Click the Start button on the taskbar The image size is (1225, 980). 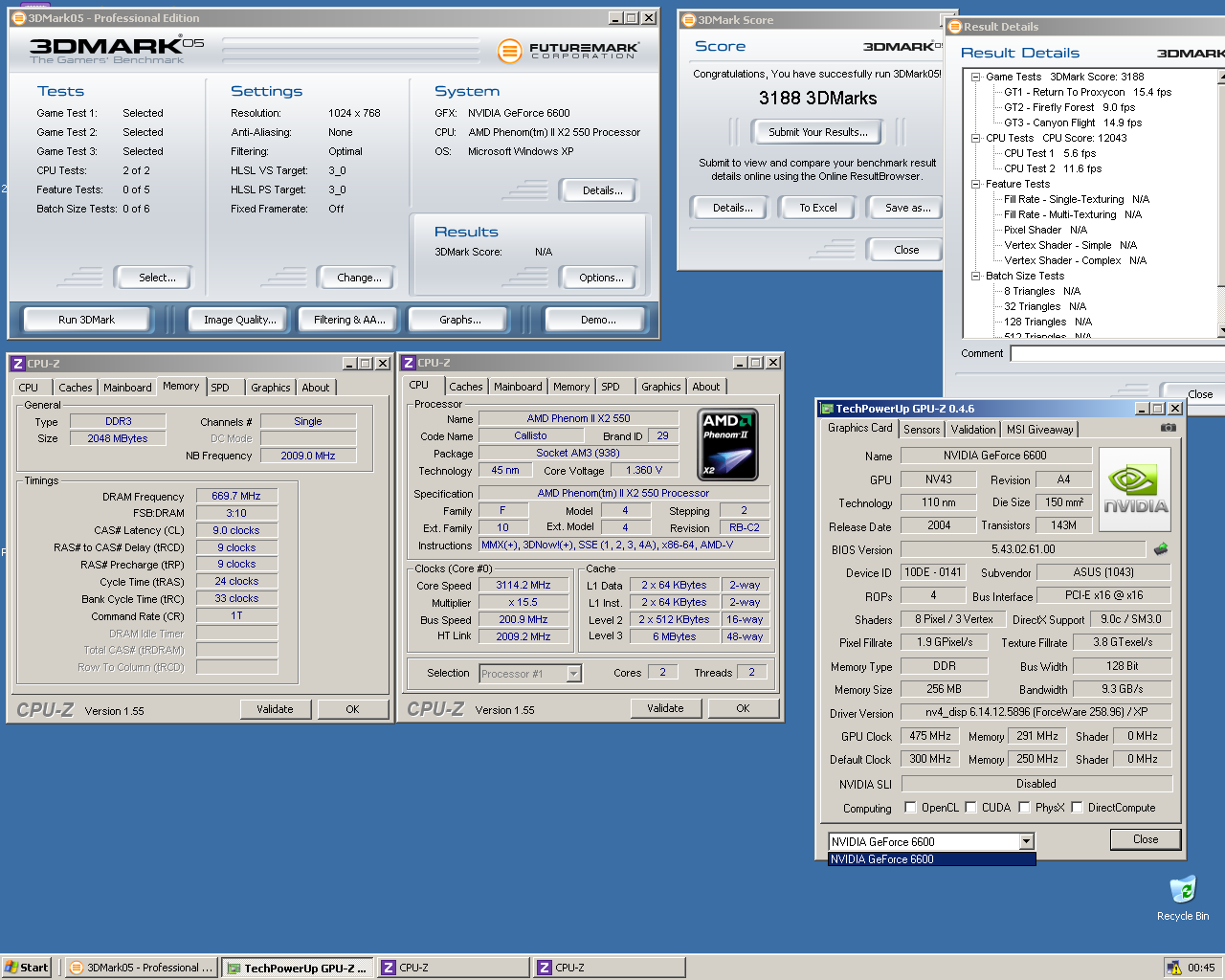tap(26, 968)
